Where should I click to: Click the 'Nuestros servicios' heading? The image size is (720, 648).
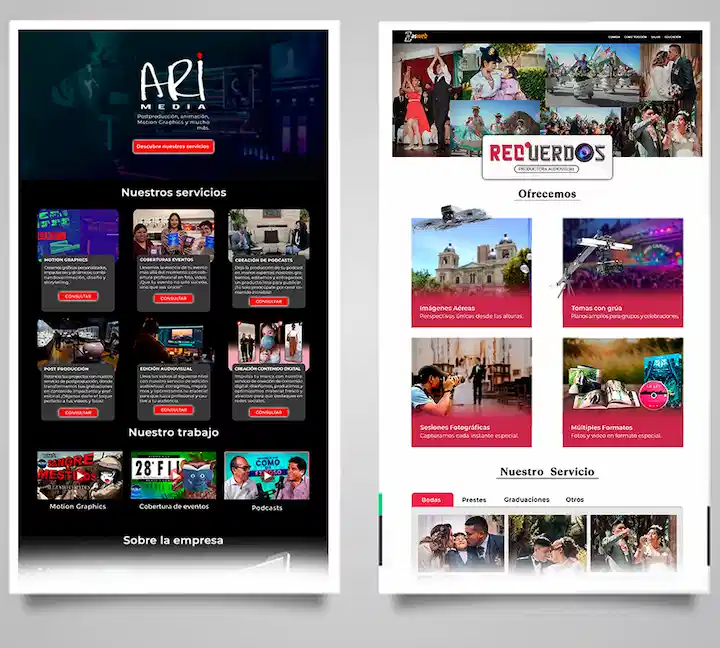point(174,192)
